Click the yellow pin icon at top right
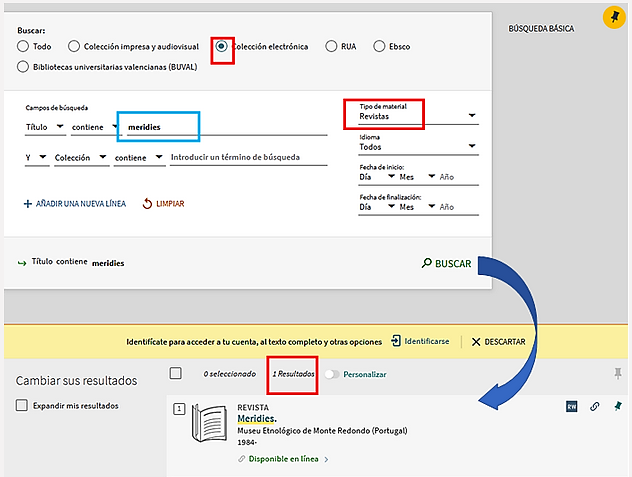Screen dimensions: 632x477 point(611,17)
